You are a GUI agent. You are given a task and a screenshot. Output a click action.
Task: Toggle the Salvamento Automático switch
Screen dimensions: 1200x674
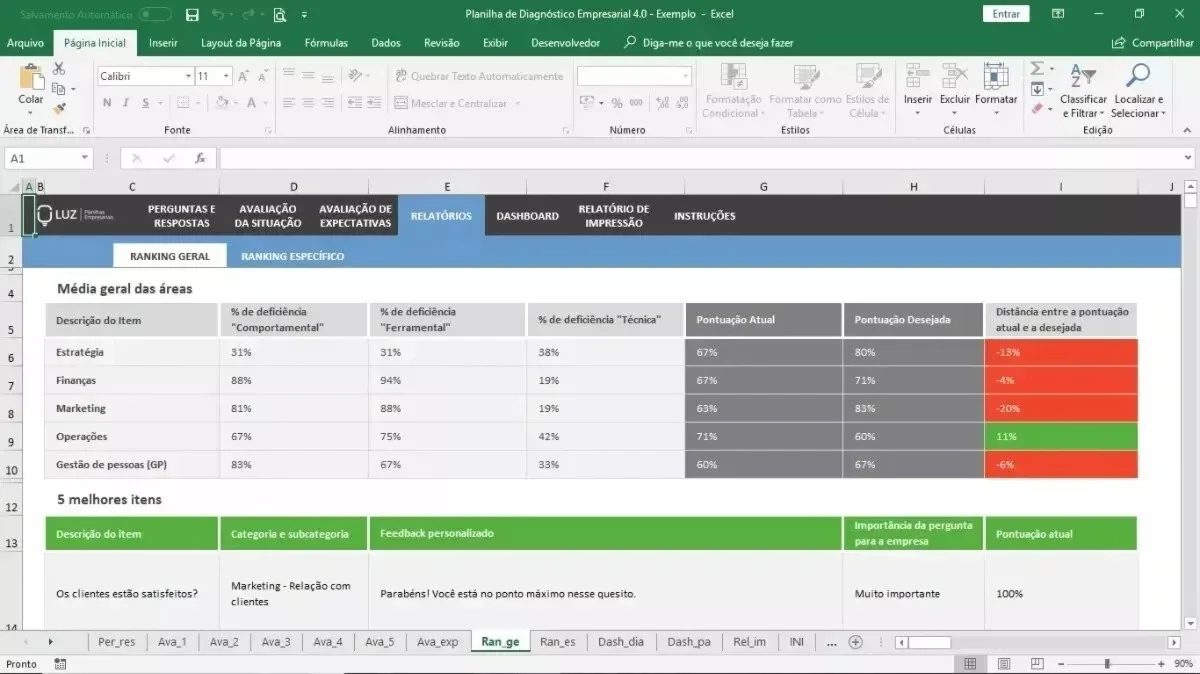155,14
